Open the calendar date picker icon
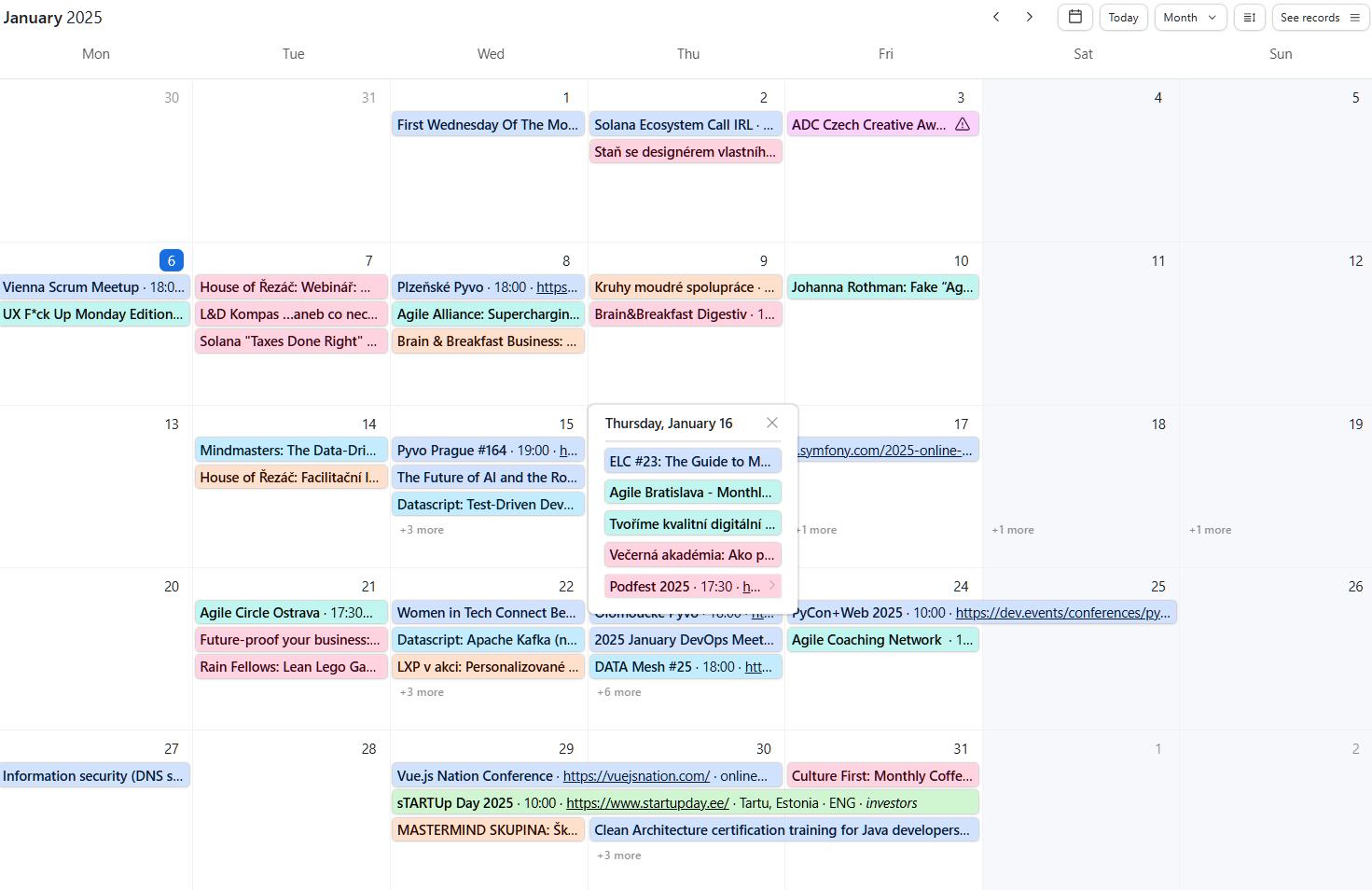 [x=1074, y=17]
